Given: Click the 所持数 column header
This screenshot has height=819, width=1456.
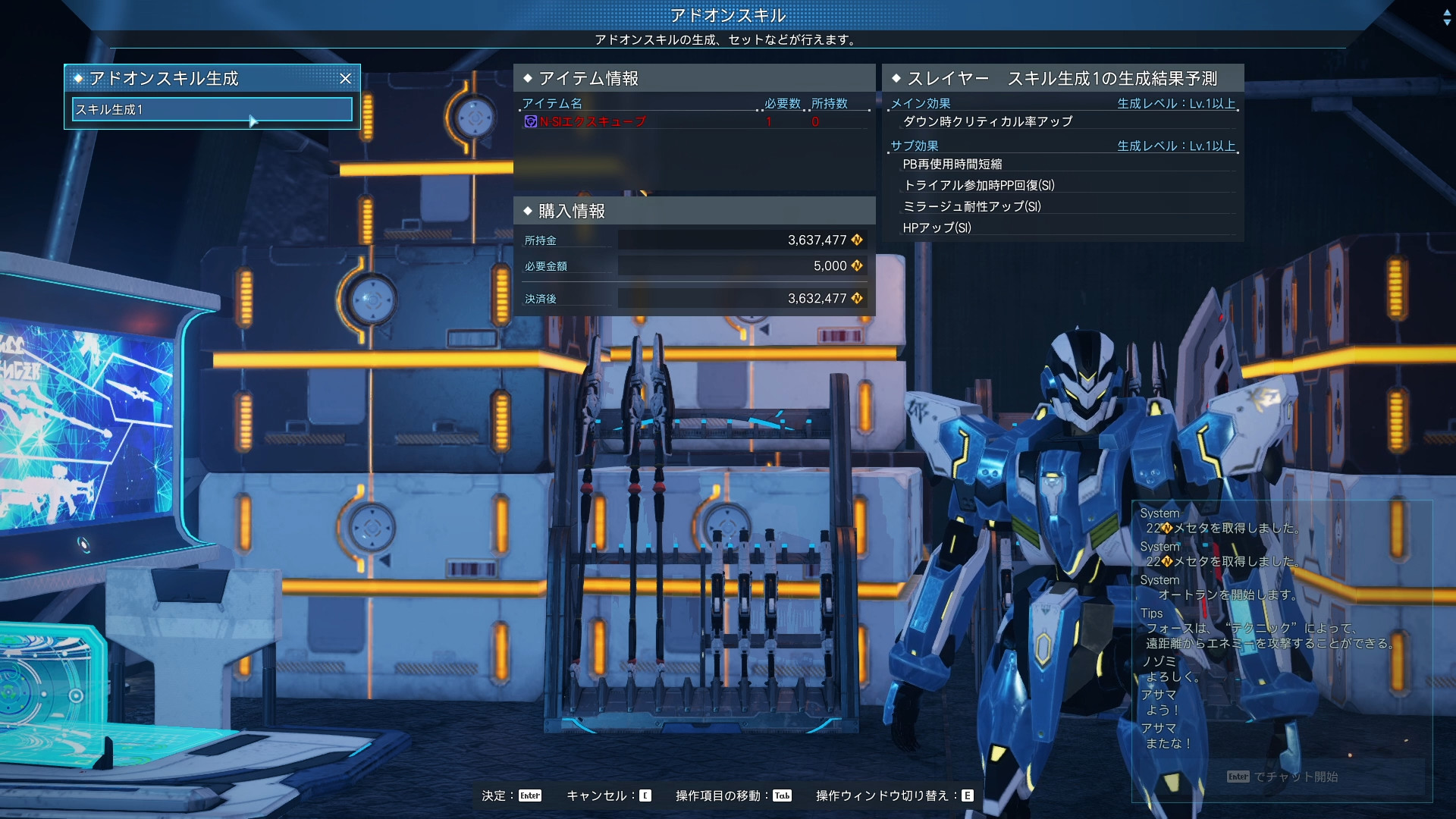Looking at the screenshot, I should pos(830,103).
